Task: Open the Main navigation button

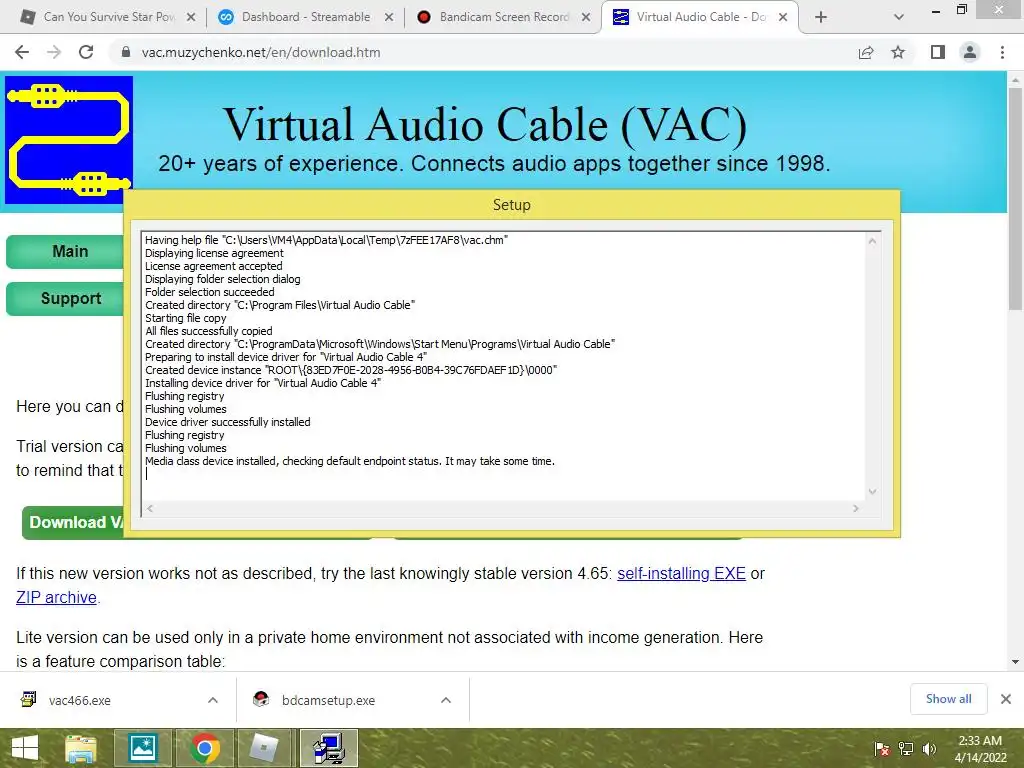Action: click(65, 251)
